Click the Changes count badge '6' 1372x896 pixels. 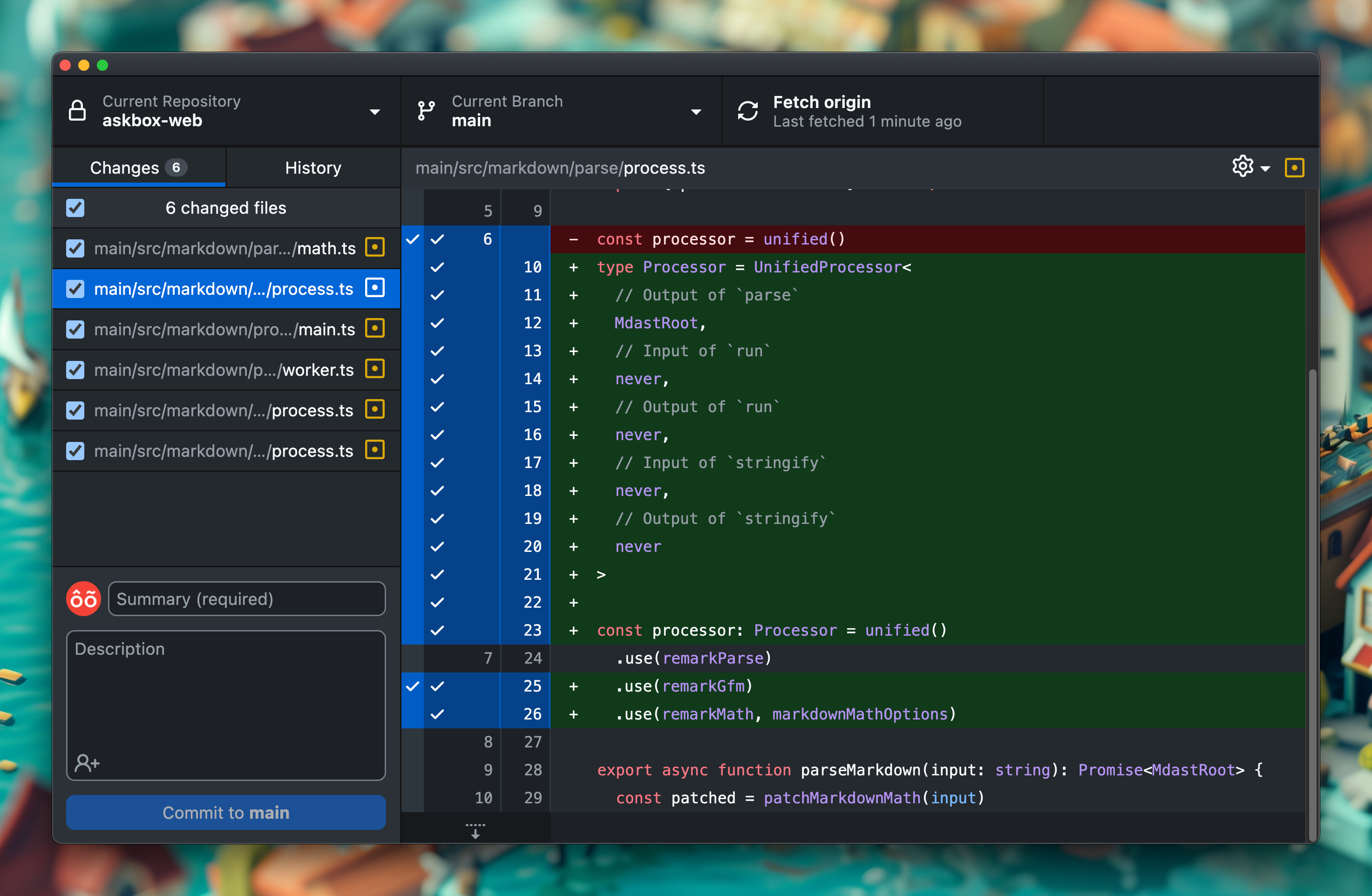tap(176, 167)
